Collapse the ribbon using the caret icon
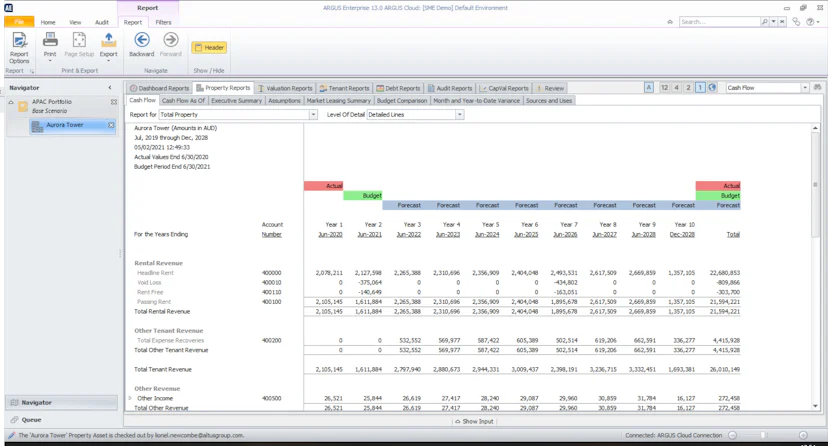 click(670, 22)
